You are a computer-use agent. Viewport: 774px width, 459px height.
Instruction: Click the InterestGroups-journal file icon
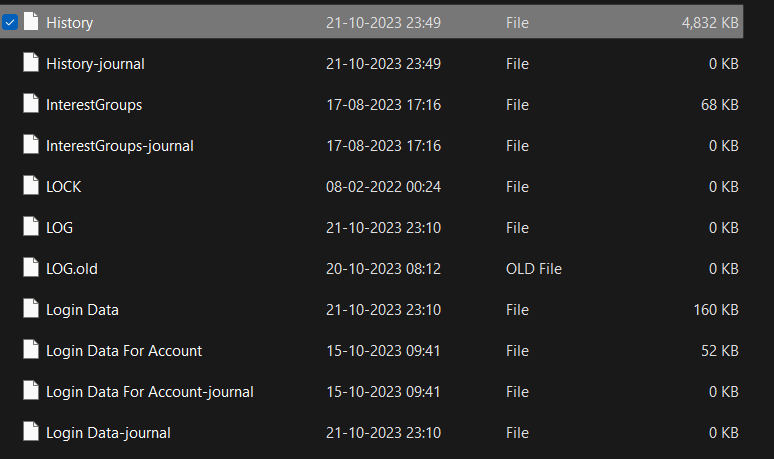[x=31, y=145]
